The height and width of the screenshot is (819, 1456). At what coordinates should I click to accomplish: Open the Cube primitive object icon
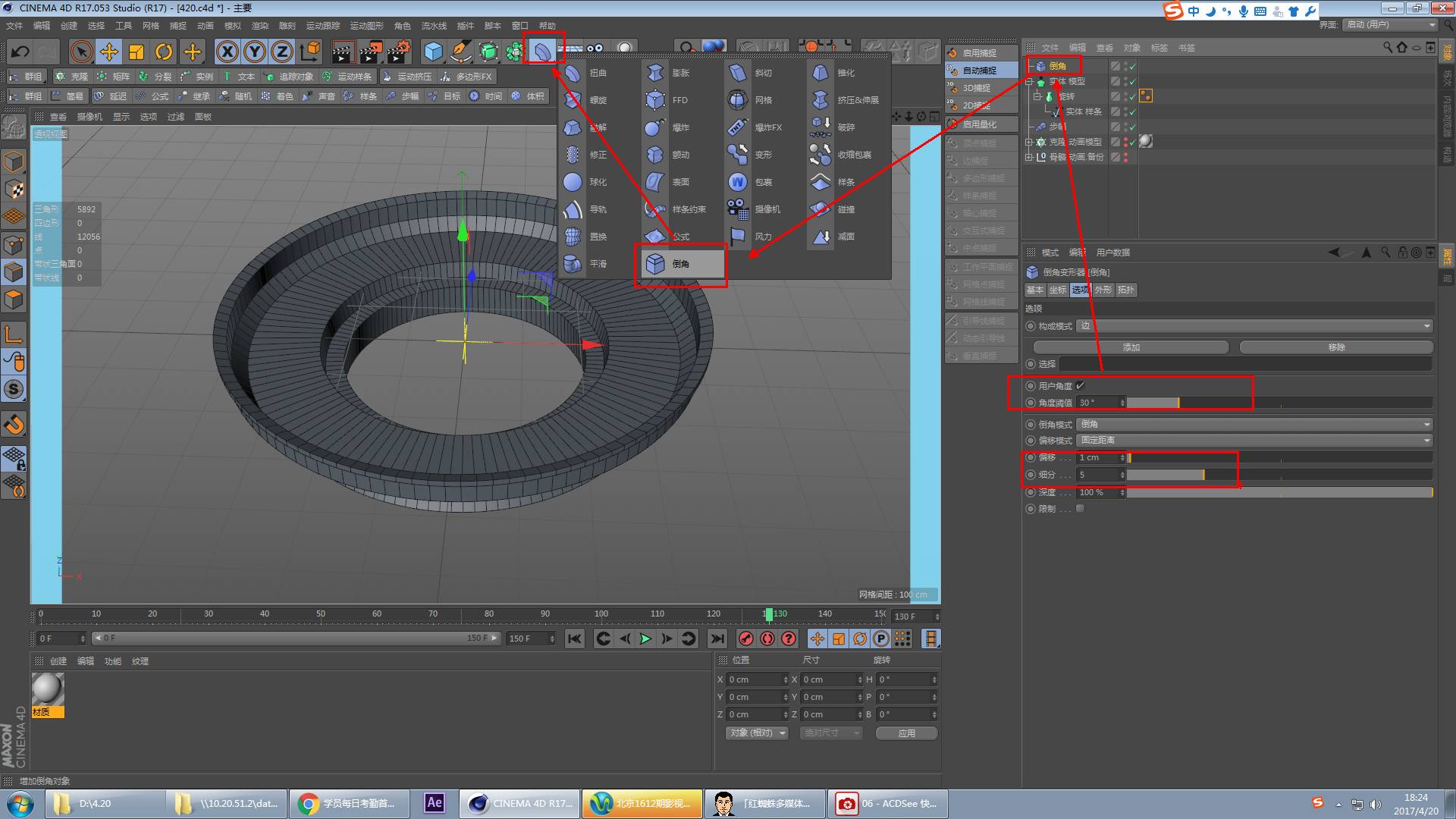coord(433,52)
